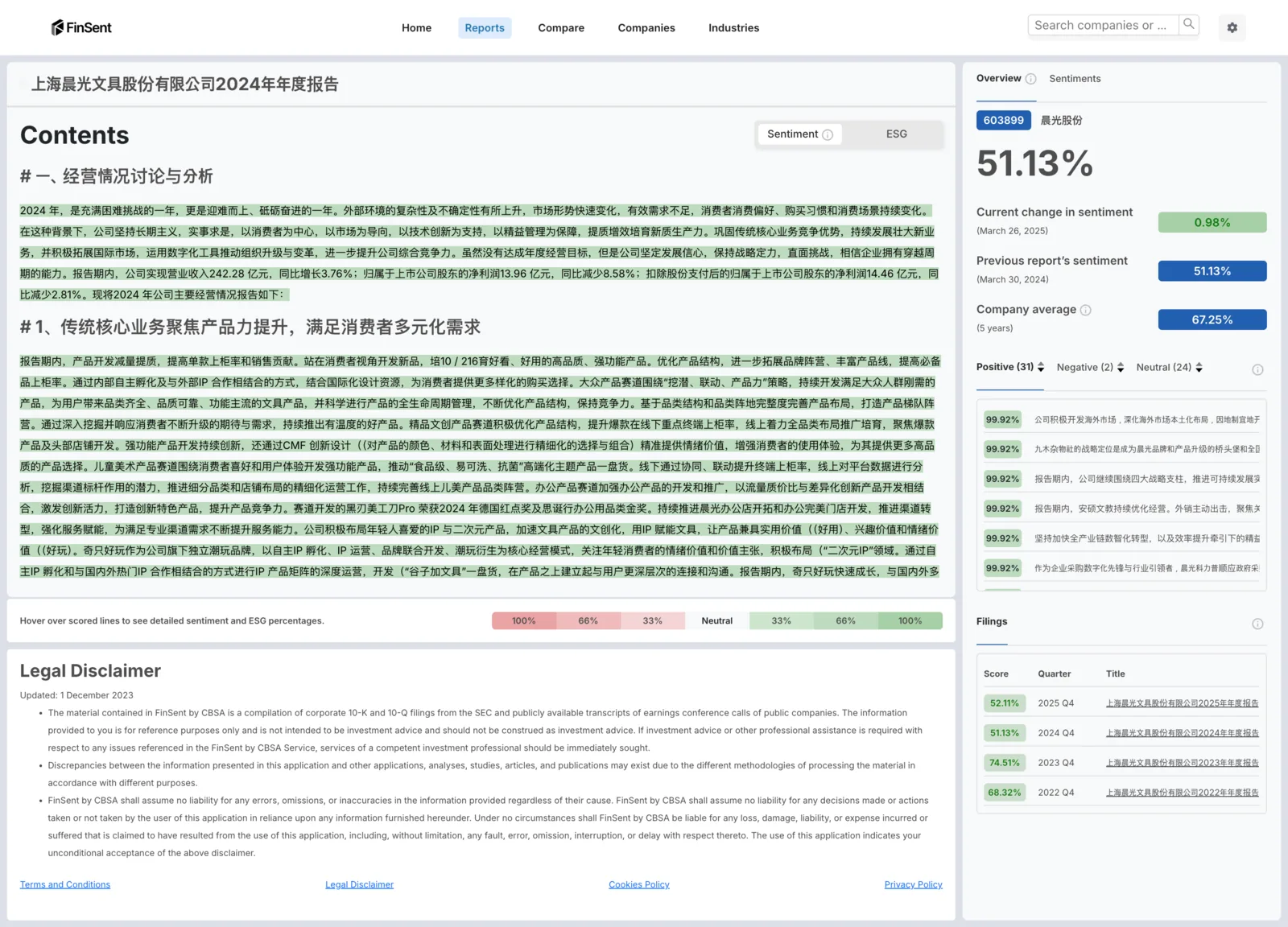Screen dimensions: 1288x927
Task: Open Cookies Policy link
Action: [x=639, y=884]
